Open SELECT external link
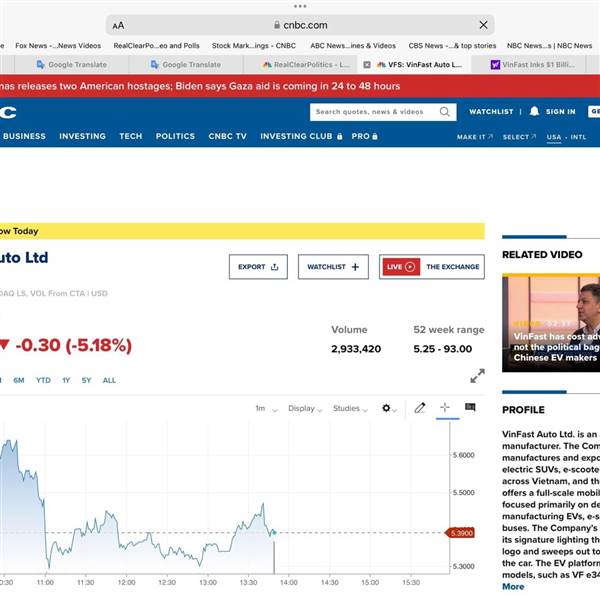The image size is (600, 600). 519,137
